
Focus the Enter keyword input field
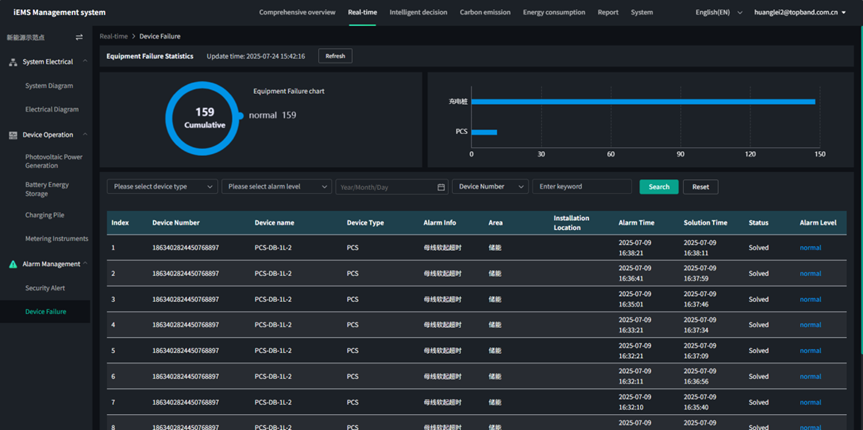(x=581, y=187)
